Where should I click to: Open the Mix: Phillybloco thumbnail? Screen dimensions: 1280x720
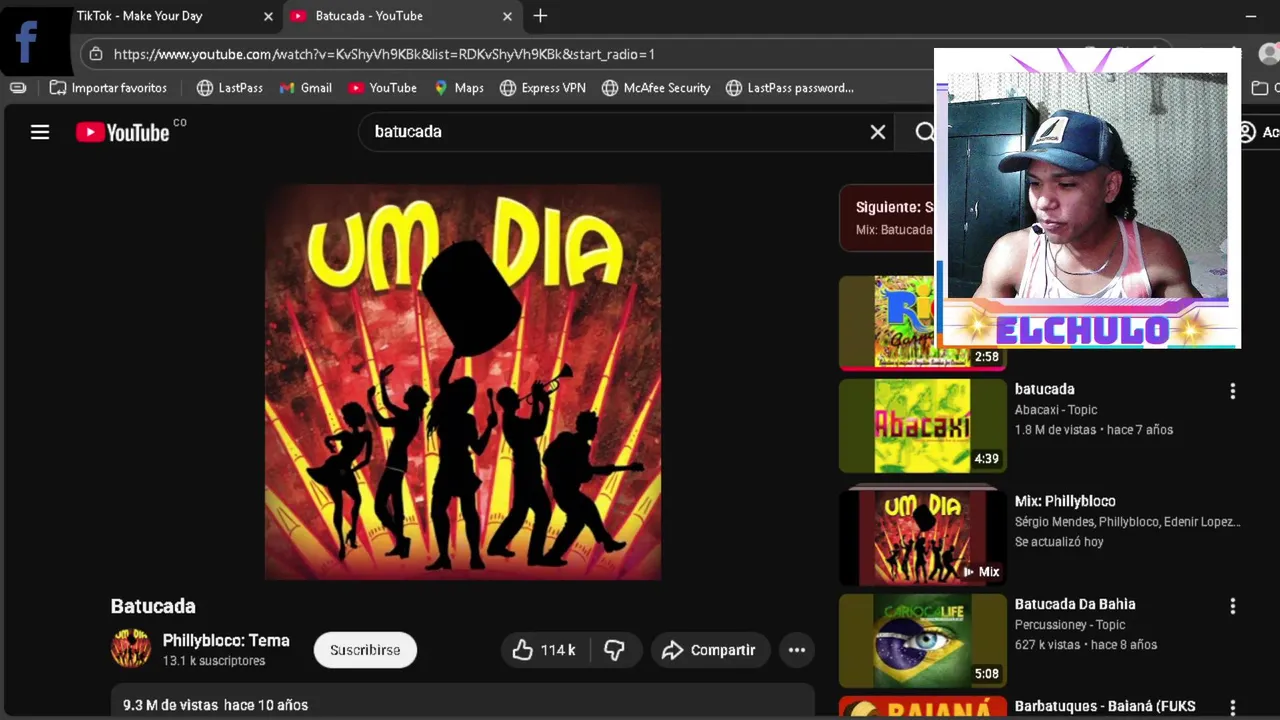click(x=923, y=537)
